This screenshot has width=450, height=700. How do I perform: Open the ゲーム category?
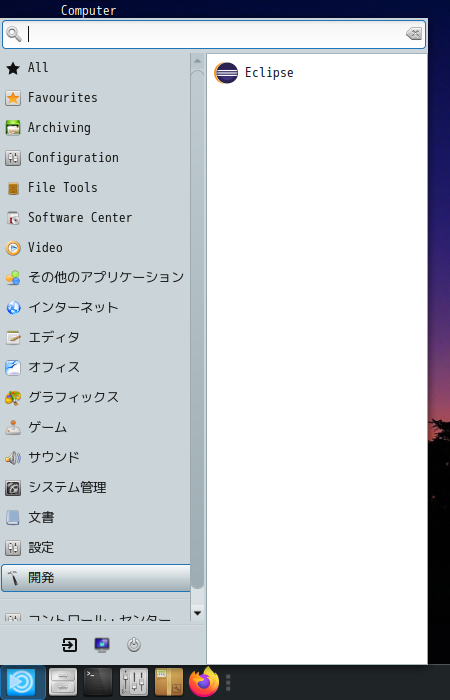[95, 428]
